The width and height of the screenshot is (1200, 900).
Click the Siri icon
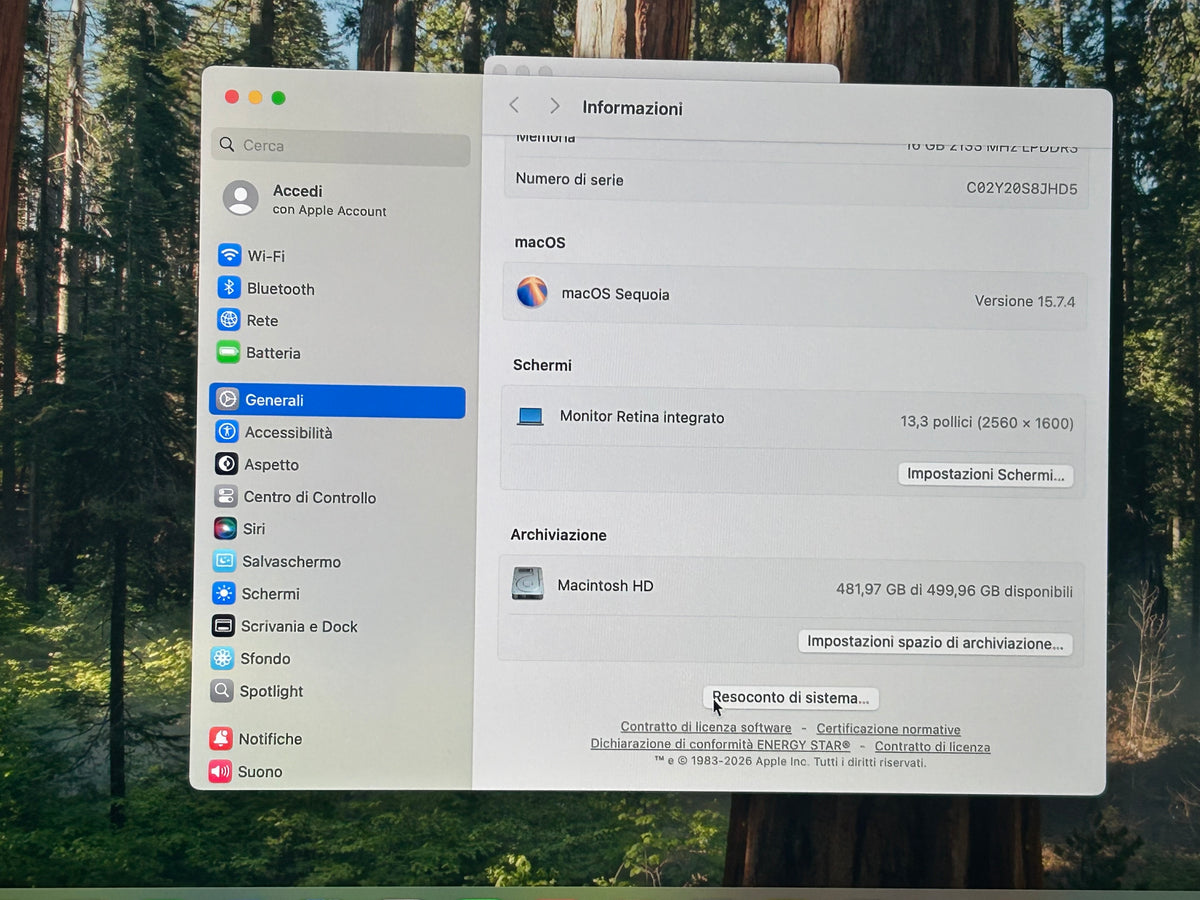[225, 529]
